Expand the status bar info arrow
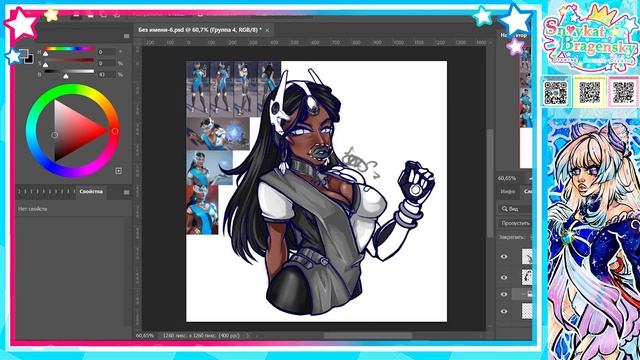 tap(248, 336)
